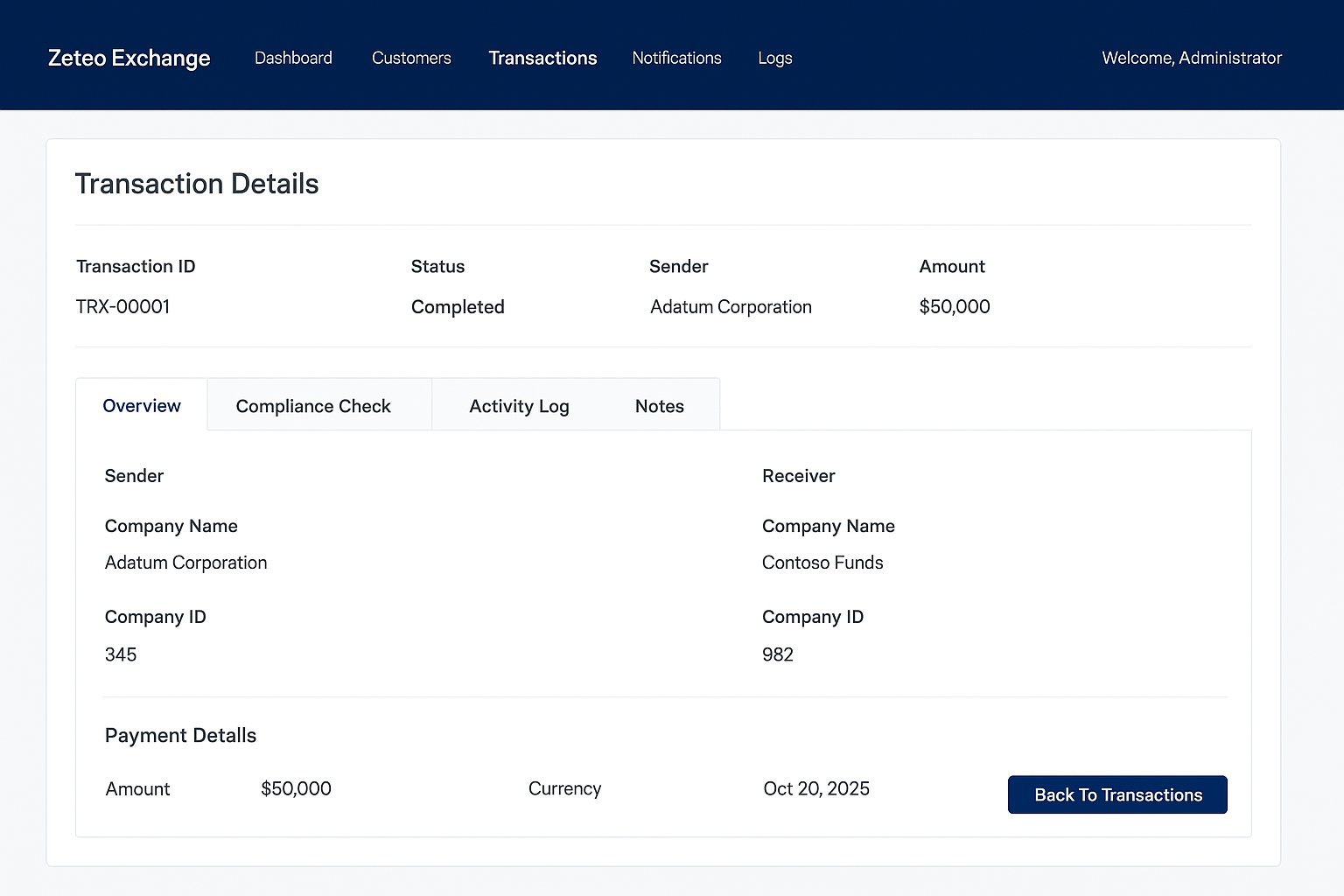Navigate to the Customers section

[x=411, y=58]
